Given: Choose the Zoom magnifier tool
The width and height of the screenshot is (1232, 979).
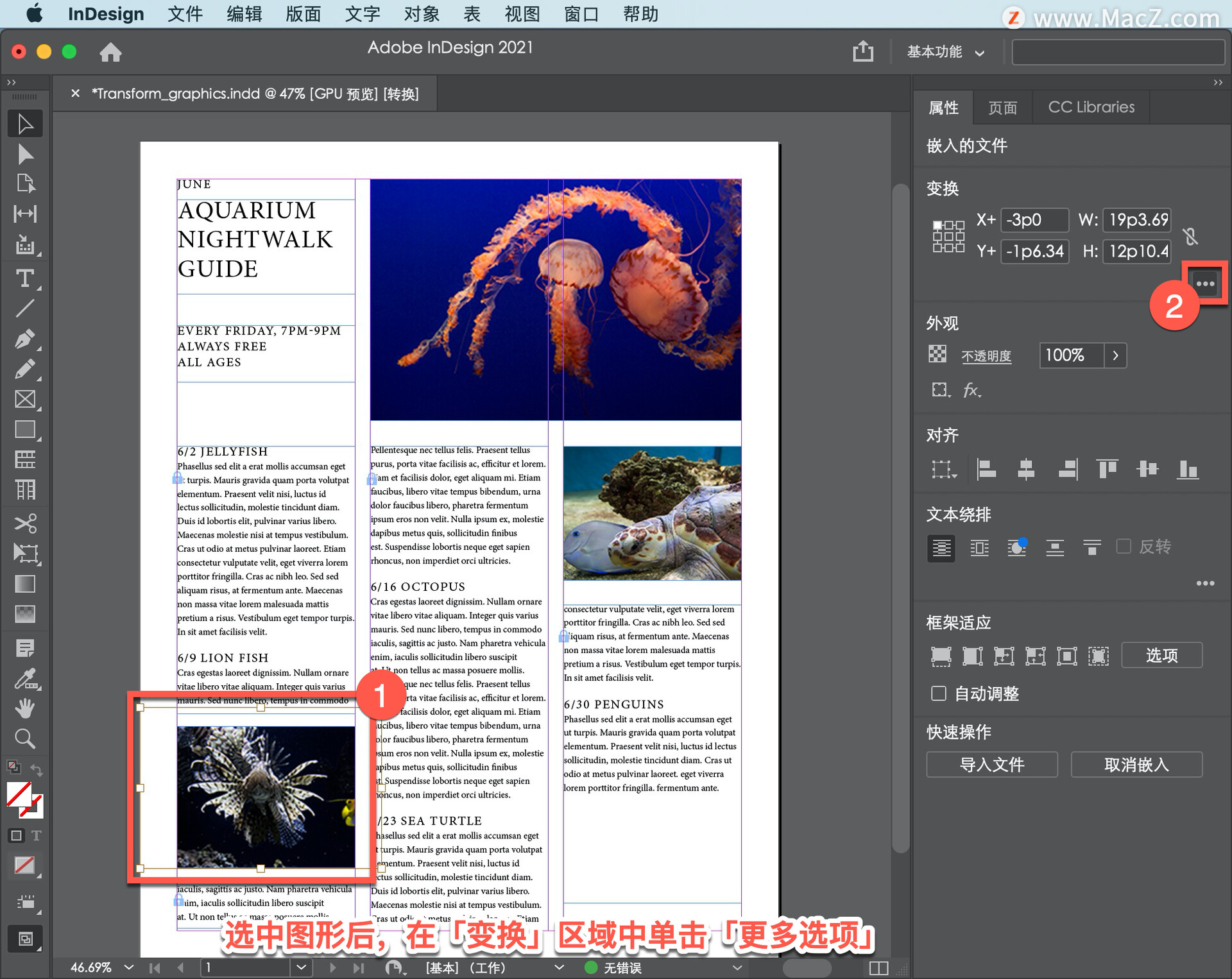Looking at the screenshot, I should pos(24,738).
